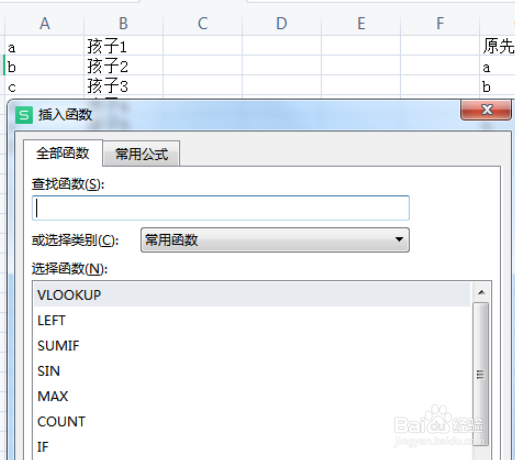Select column F header
The width and height of the screenshot is (515, 460).
[440, 23]
